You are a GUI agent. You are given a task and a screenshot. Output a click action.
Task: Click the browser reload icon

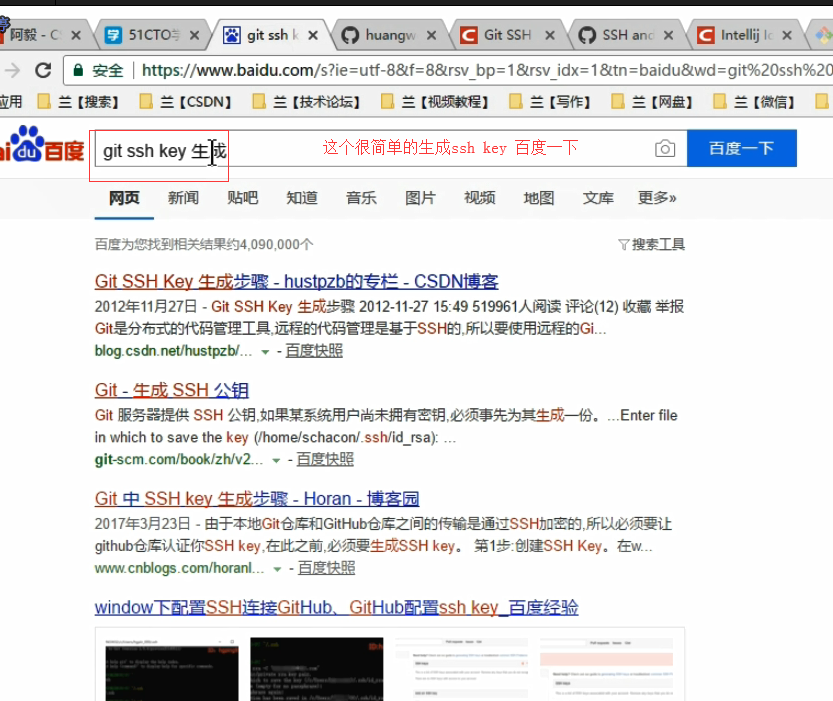[43, 70]
